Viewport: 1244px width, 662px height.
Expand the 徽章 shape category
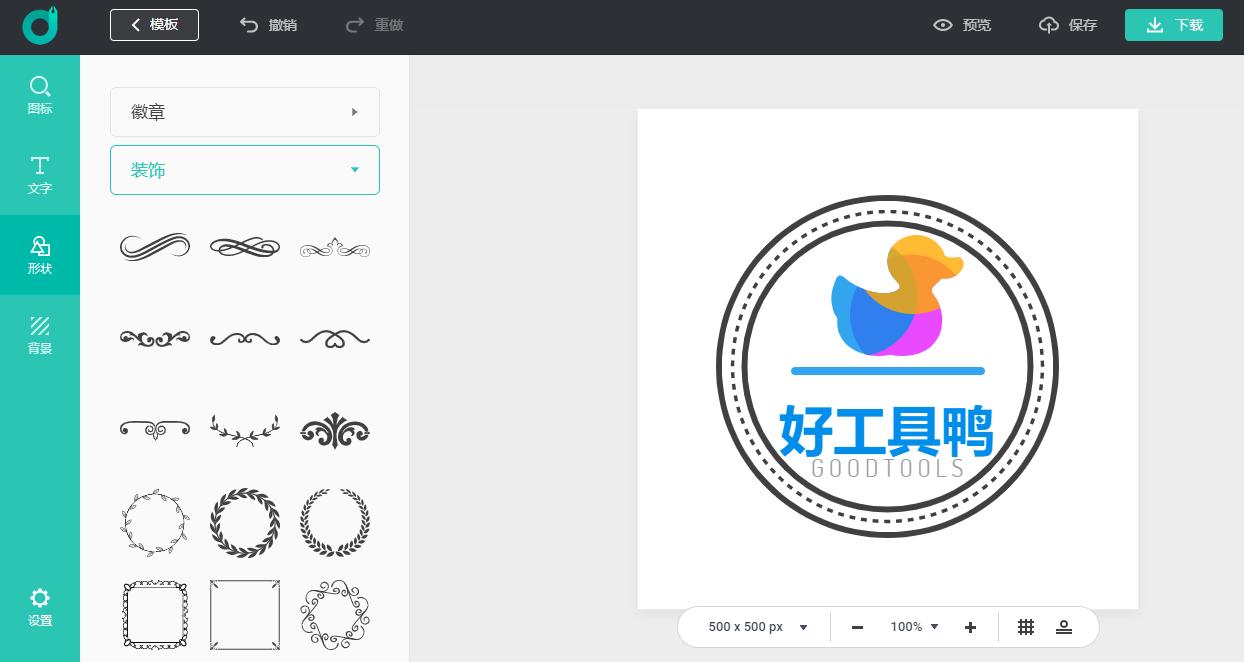(x=245, y=112)
